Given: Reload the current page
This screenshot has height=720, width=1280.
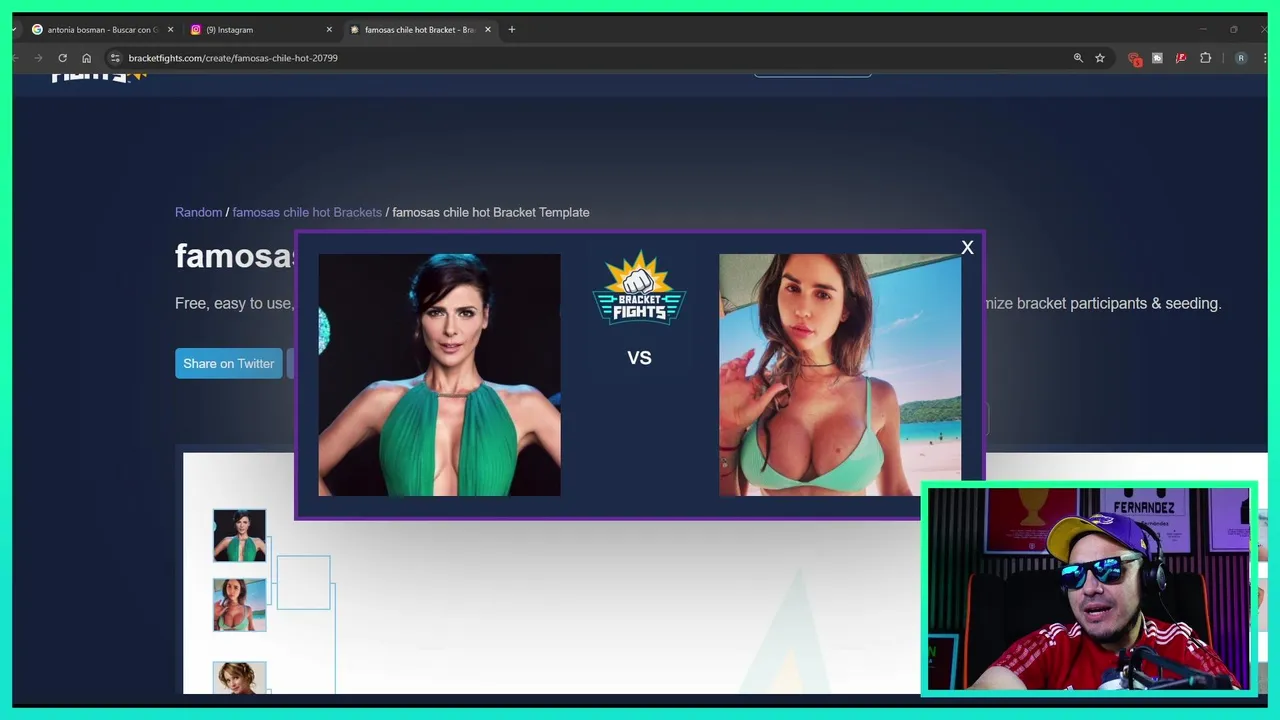Looking at the screenshot, I should pos(62,58).
